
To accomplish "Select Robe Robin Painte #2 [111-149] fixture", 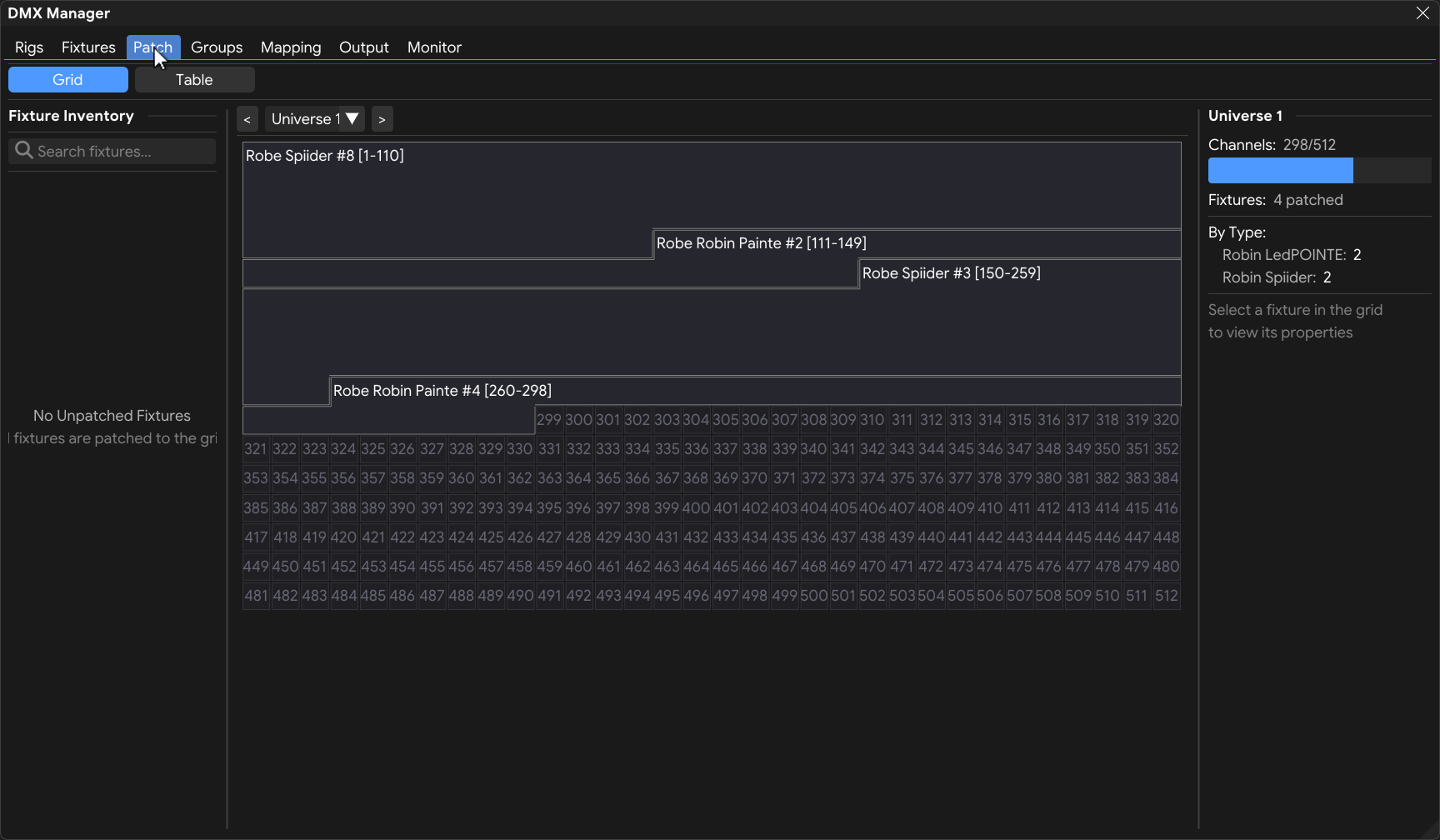I will pos(917,243).
